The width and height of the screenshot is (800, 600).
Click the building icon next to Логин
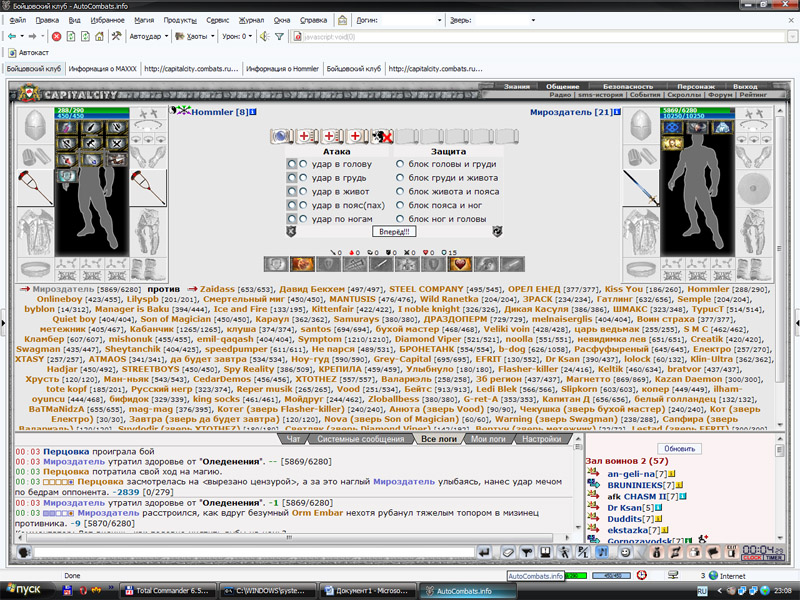[342, 20]
